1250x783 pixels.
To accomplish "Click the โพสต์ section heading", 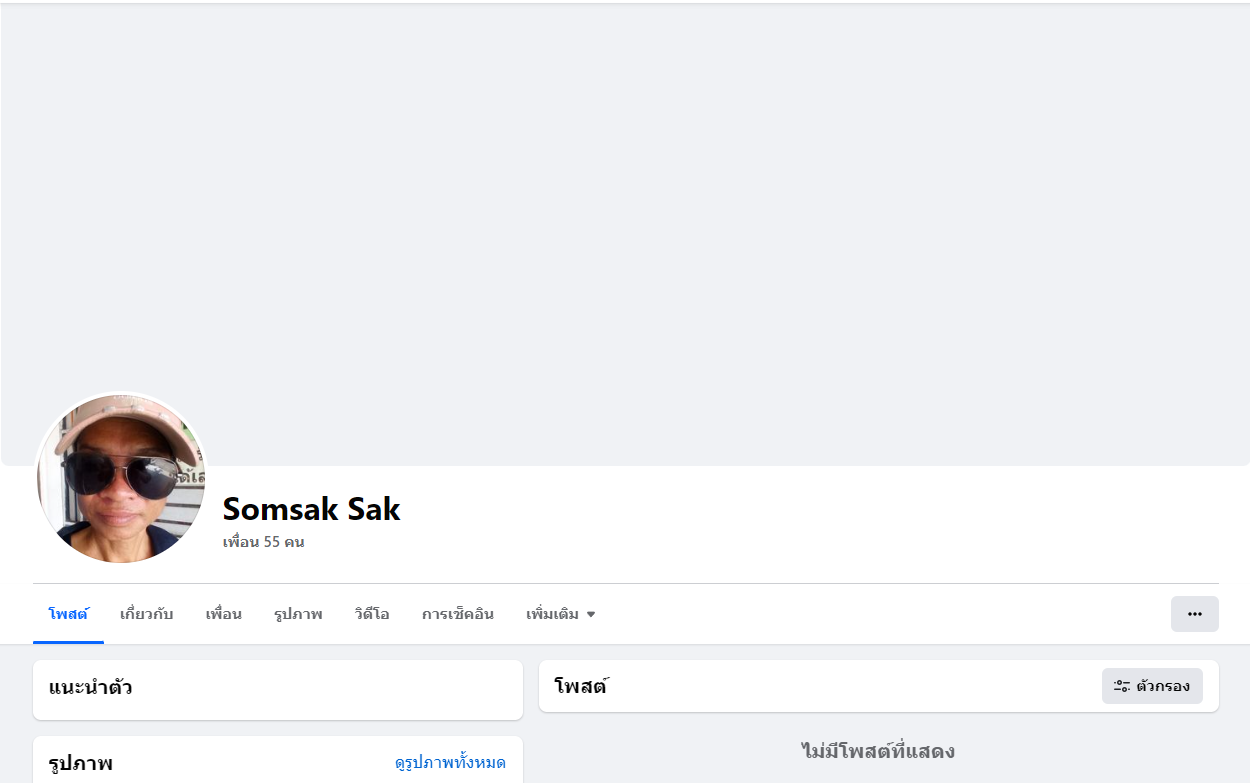I will pos(581,686).
